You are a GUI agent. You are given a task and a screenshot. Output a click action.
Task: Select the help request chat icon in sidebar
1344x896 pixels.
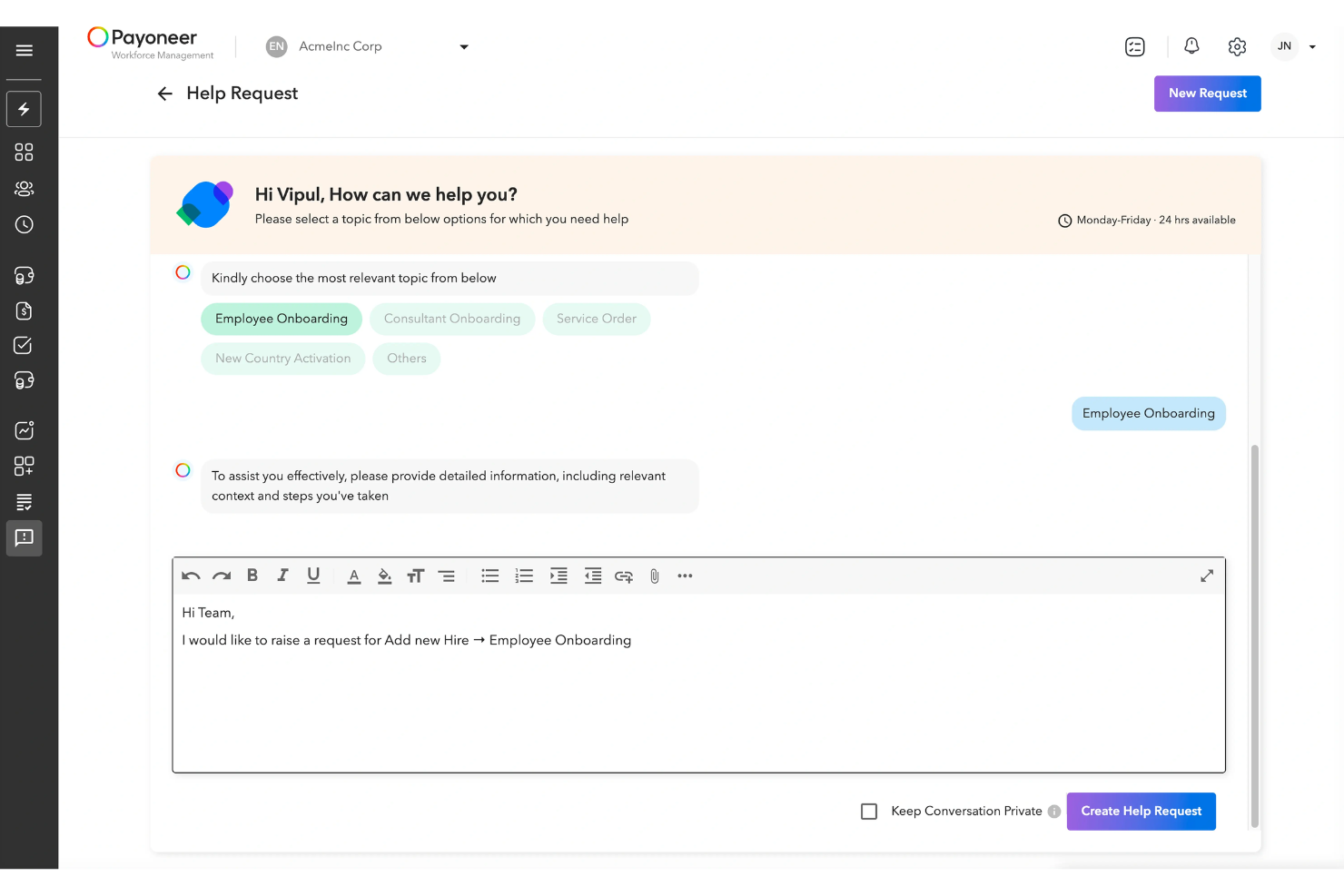click(25, 538)
